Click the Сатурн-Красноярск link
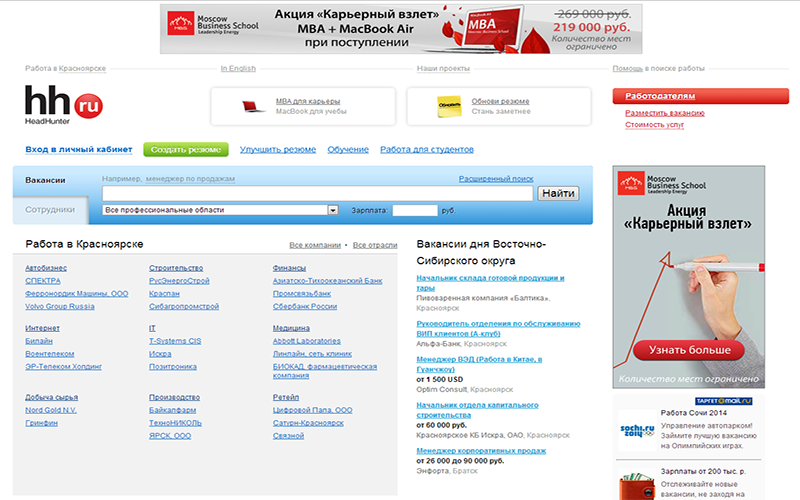800x500 pixels. [308, 423]
